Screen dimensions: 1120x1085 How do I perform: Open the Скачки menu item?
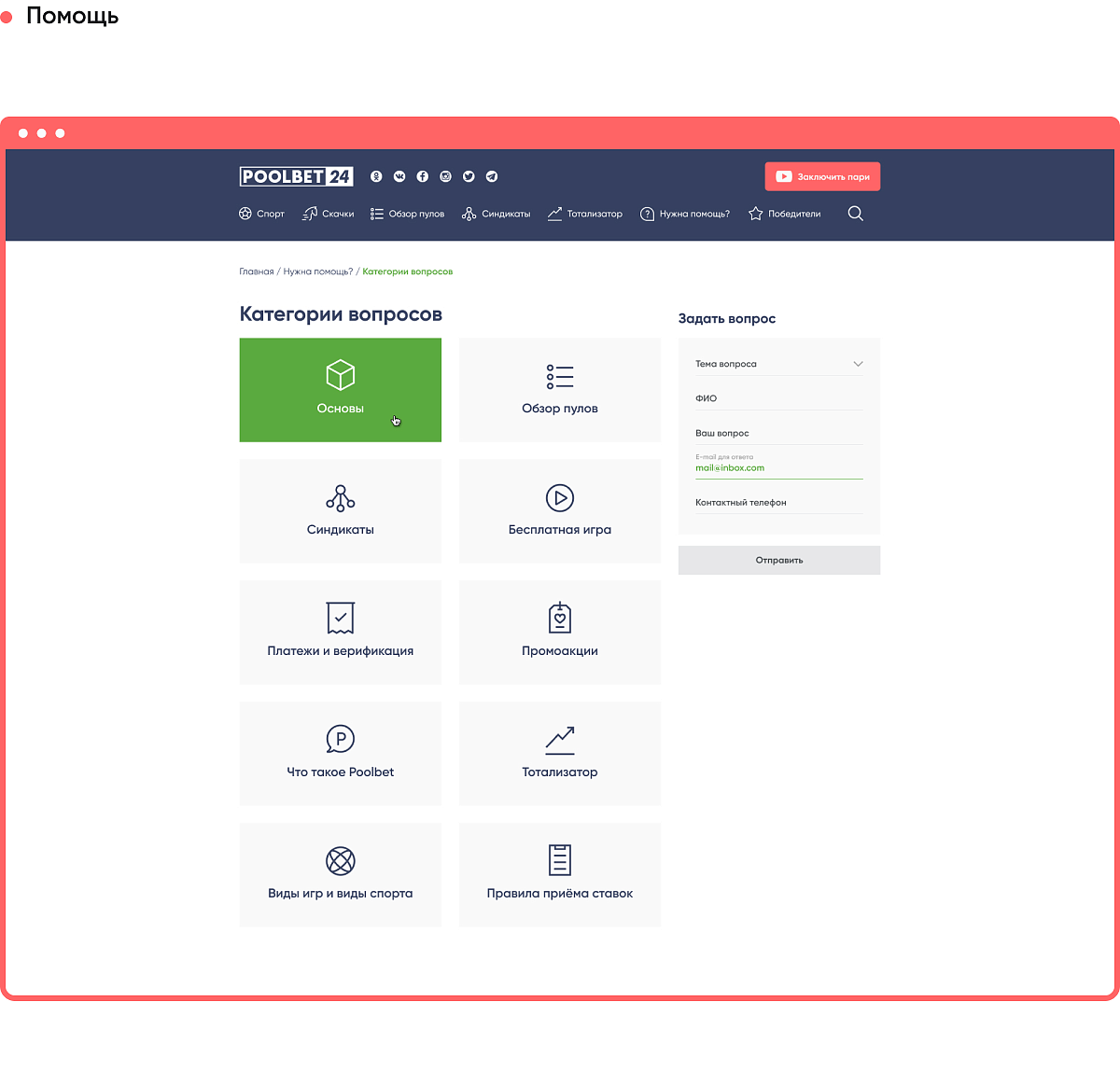click(x=329, y=214)
